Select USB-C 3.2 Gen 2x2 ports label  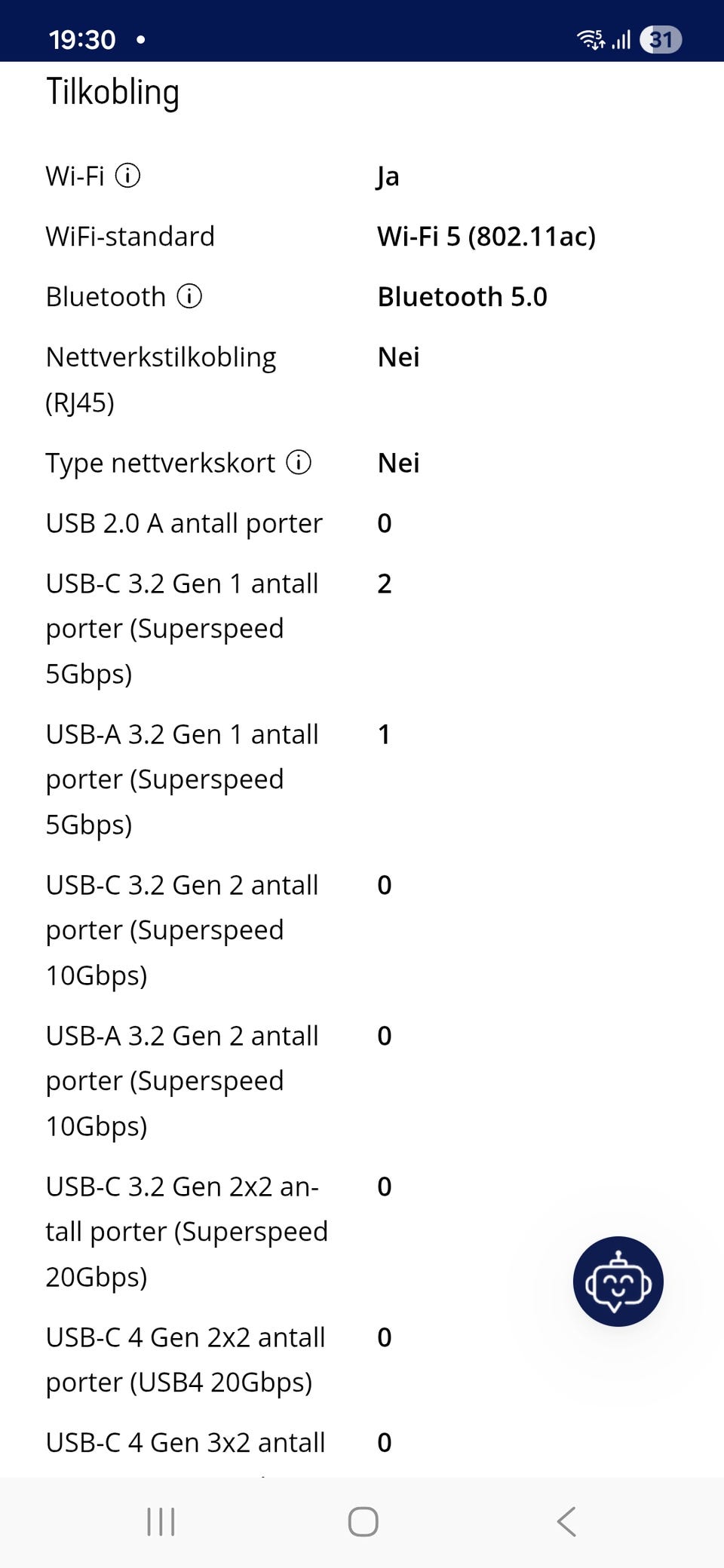[x=187, y=1231]
